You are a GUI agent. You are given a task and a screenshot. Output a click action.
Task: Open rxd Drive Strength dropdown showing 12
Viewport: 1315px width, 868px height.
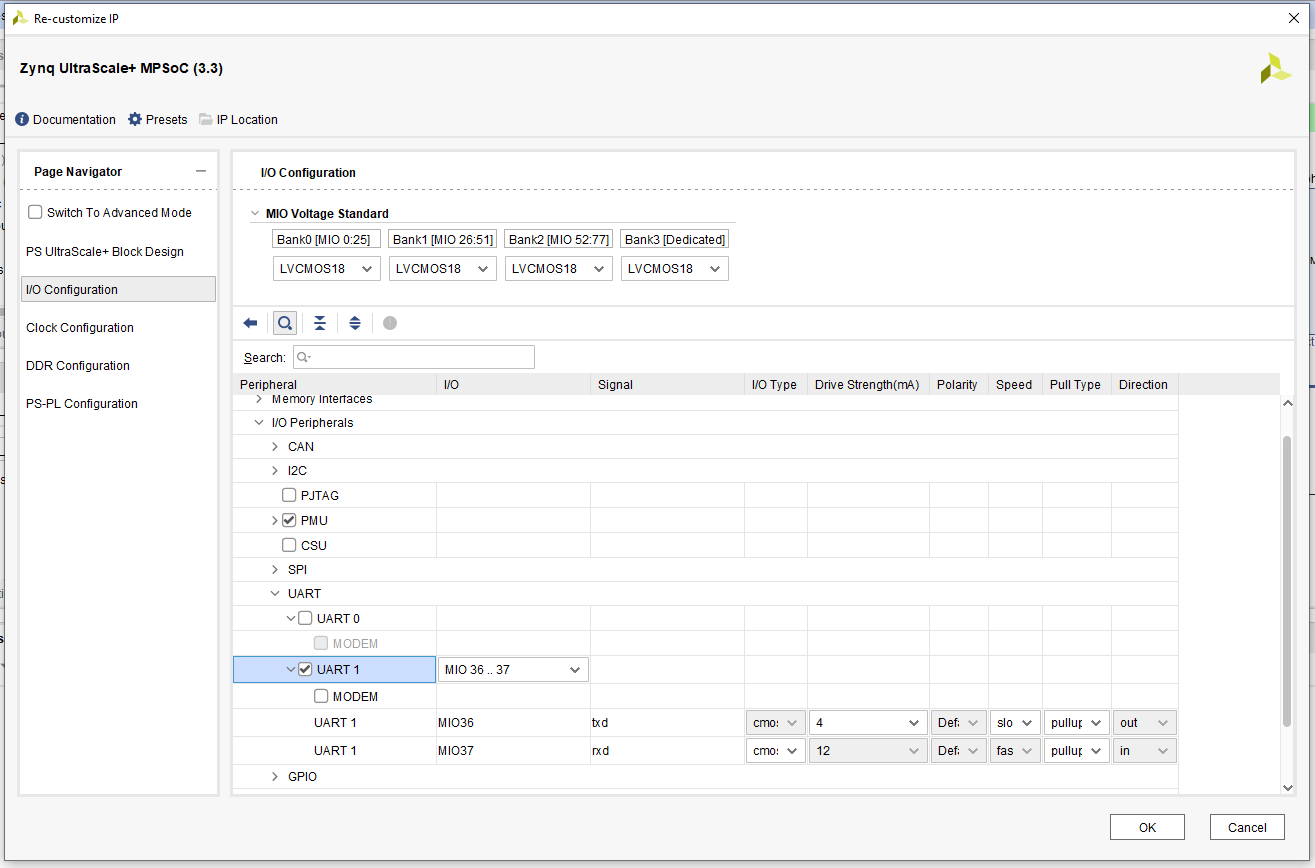tap(868, 750)
